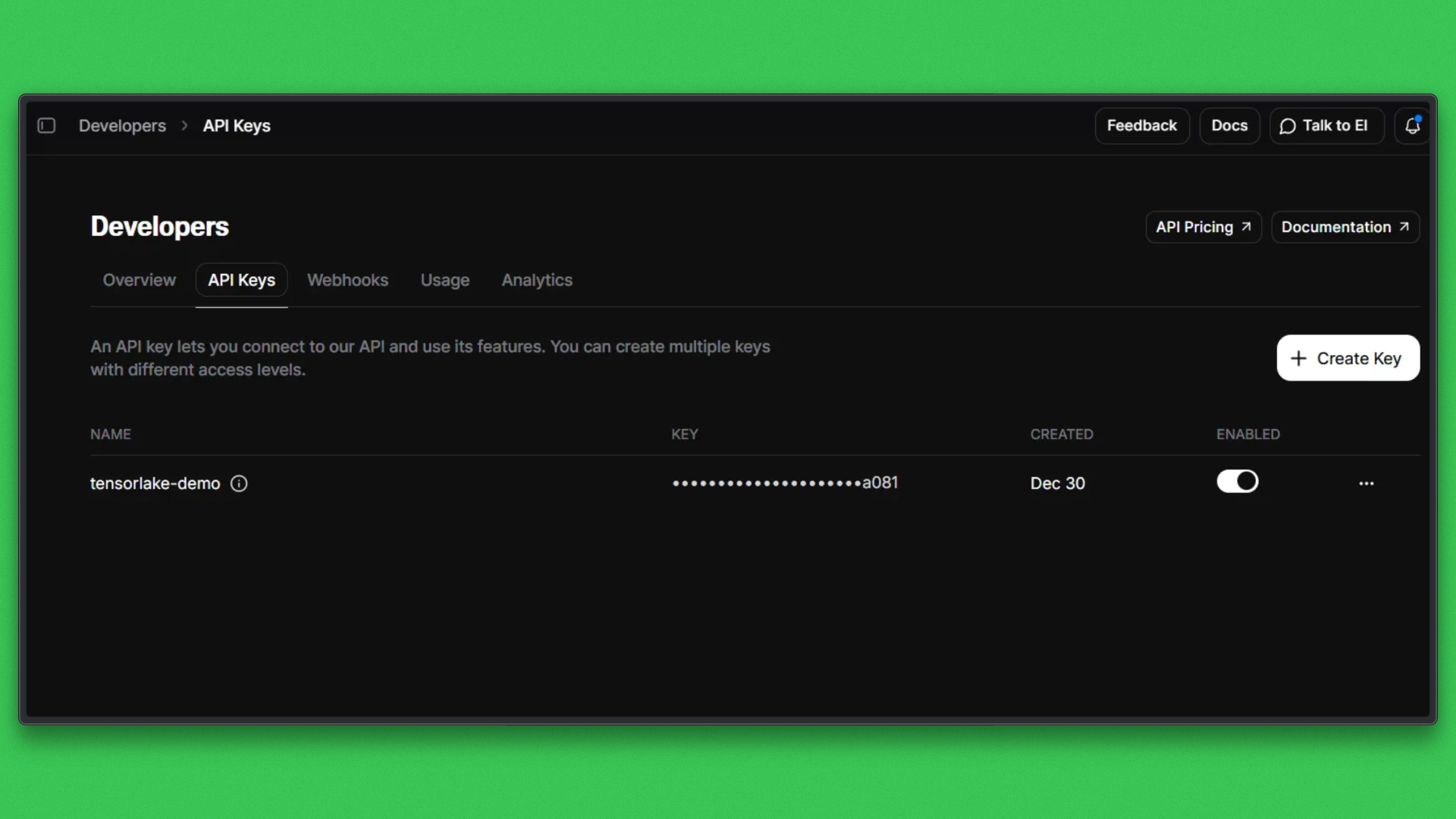Open the Docs page
Viewport: 1456px width, 819px height.
pyautogui.click(x=1229, y=126)
